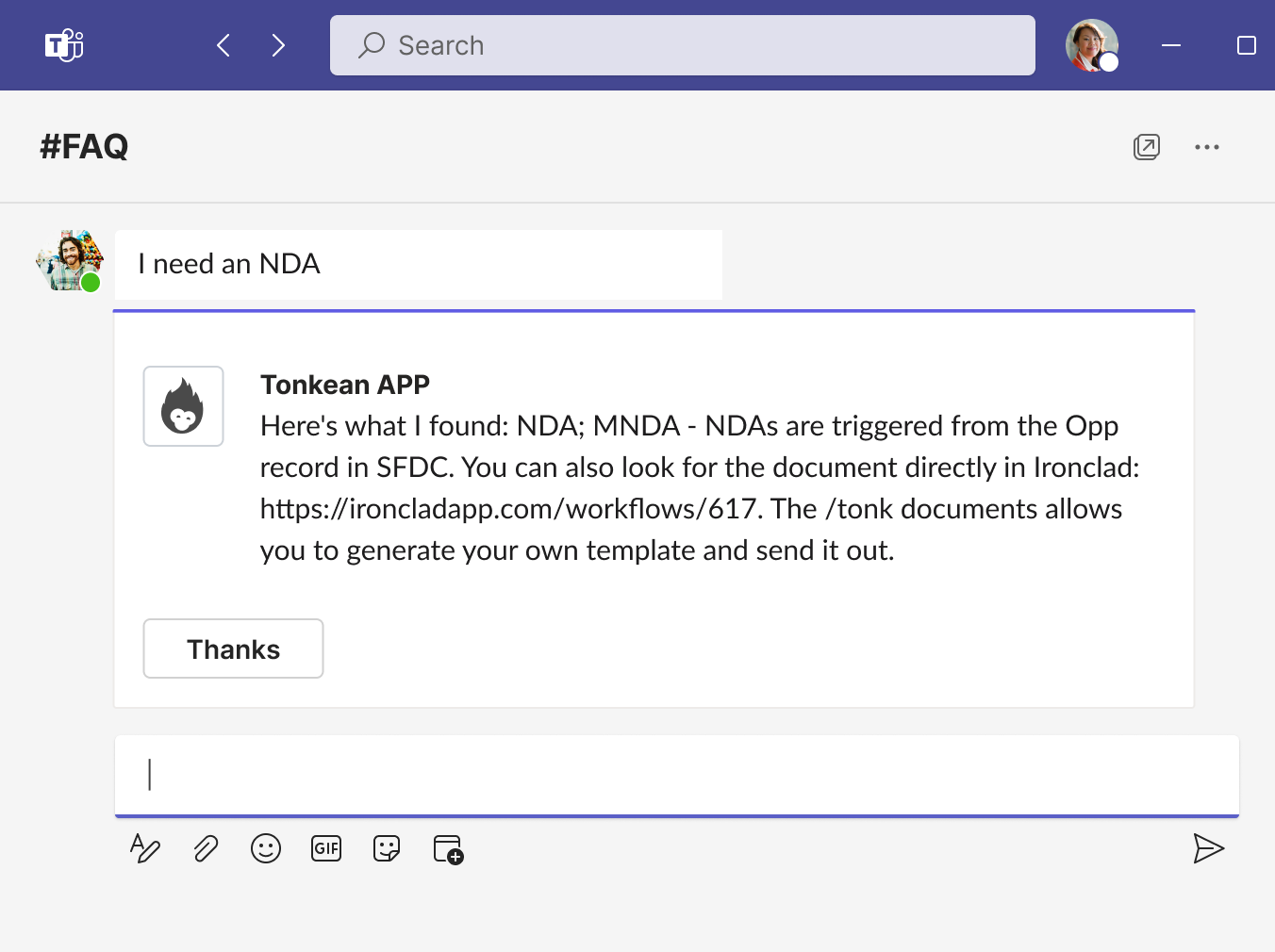Go back using the left arrow
1275x952 pixels.
(224, 45)
